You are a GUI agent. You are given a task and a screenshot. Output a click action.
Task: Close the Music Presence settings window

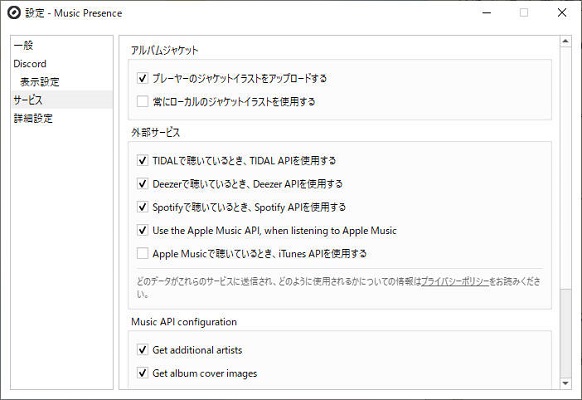(x=562, y=13)
